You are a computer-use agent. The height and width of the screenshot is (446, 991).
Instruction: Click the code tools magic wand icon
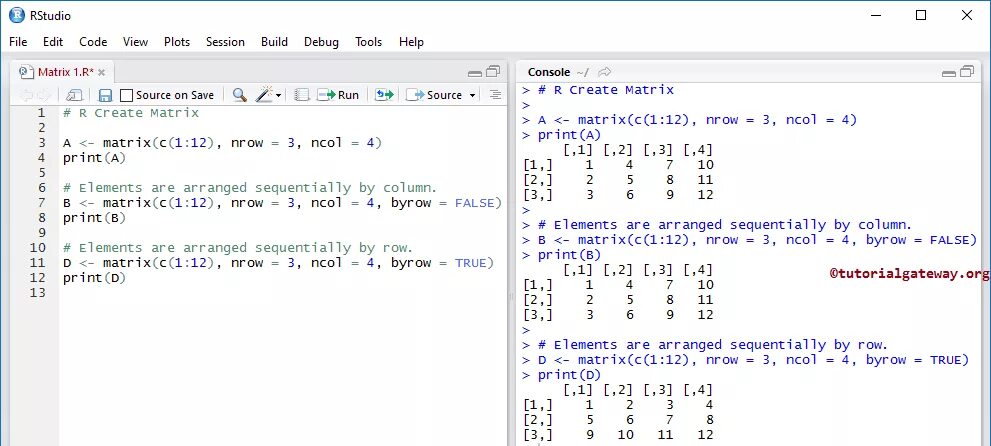(264, 95)
